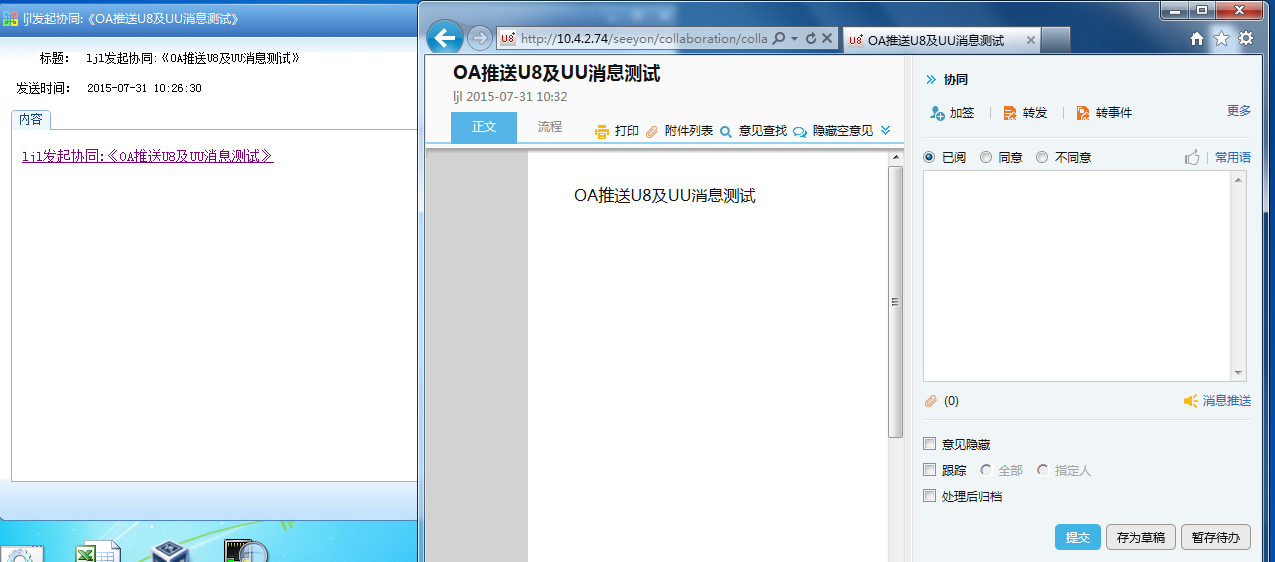The image size is (1275, 562).
Task: Click the 提交 submit button
Action: (x=1077, y=537)
